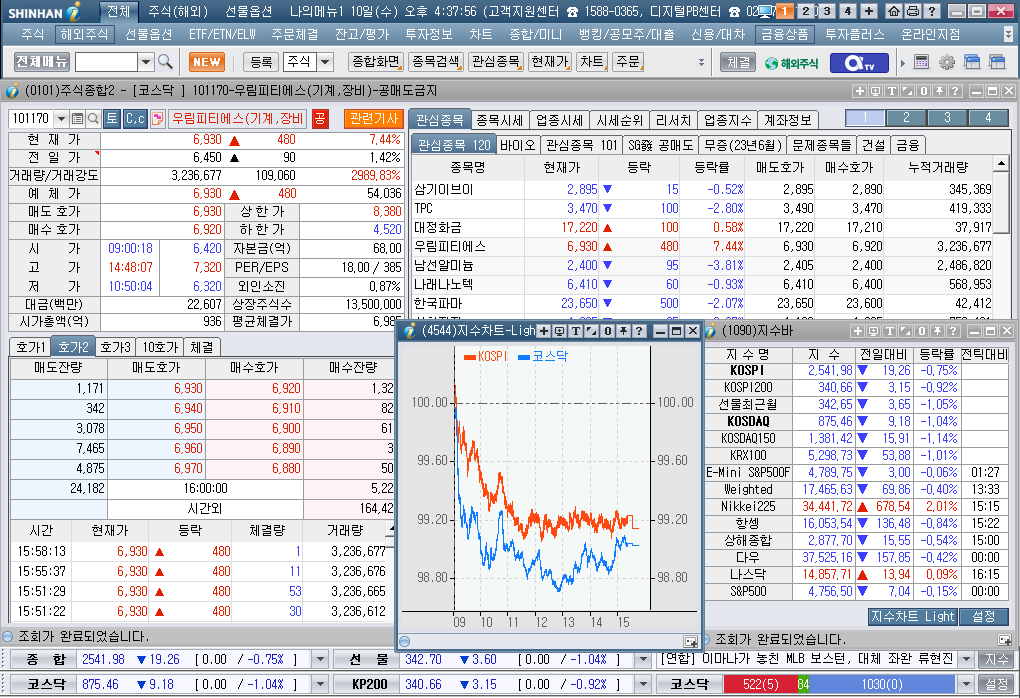Switch to virtual screen 1
This screenshot has width=1020, height=698.
785,11
